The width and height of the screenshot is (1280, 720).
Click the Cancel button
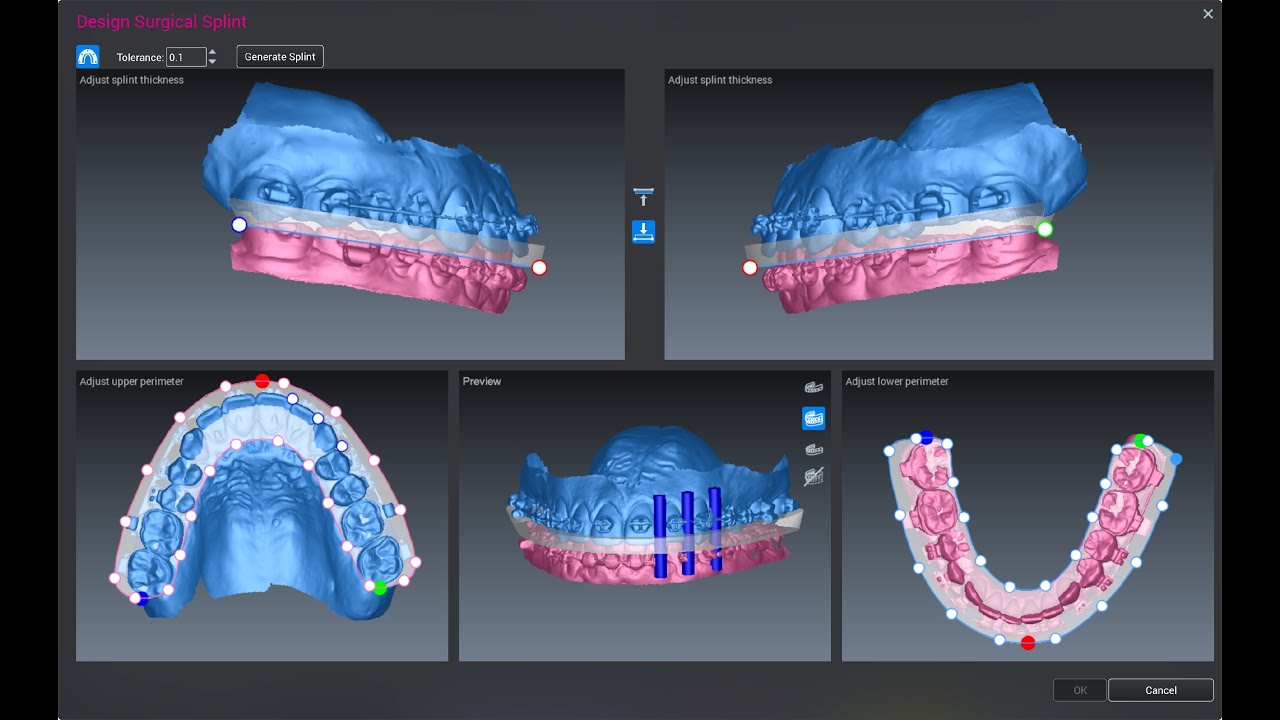pyautogui.click(x=1161, y=690)
